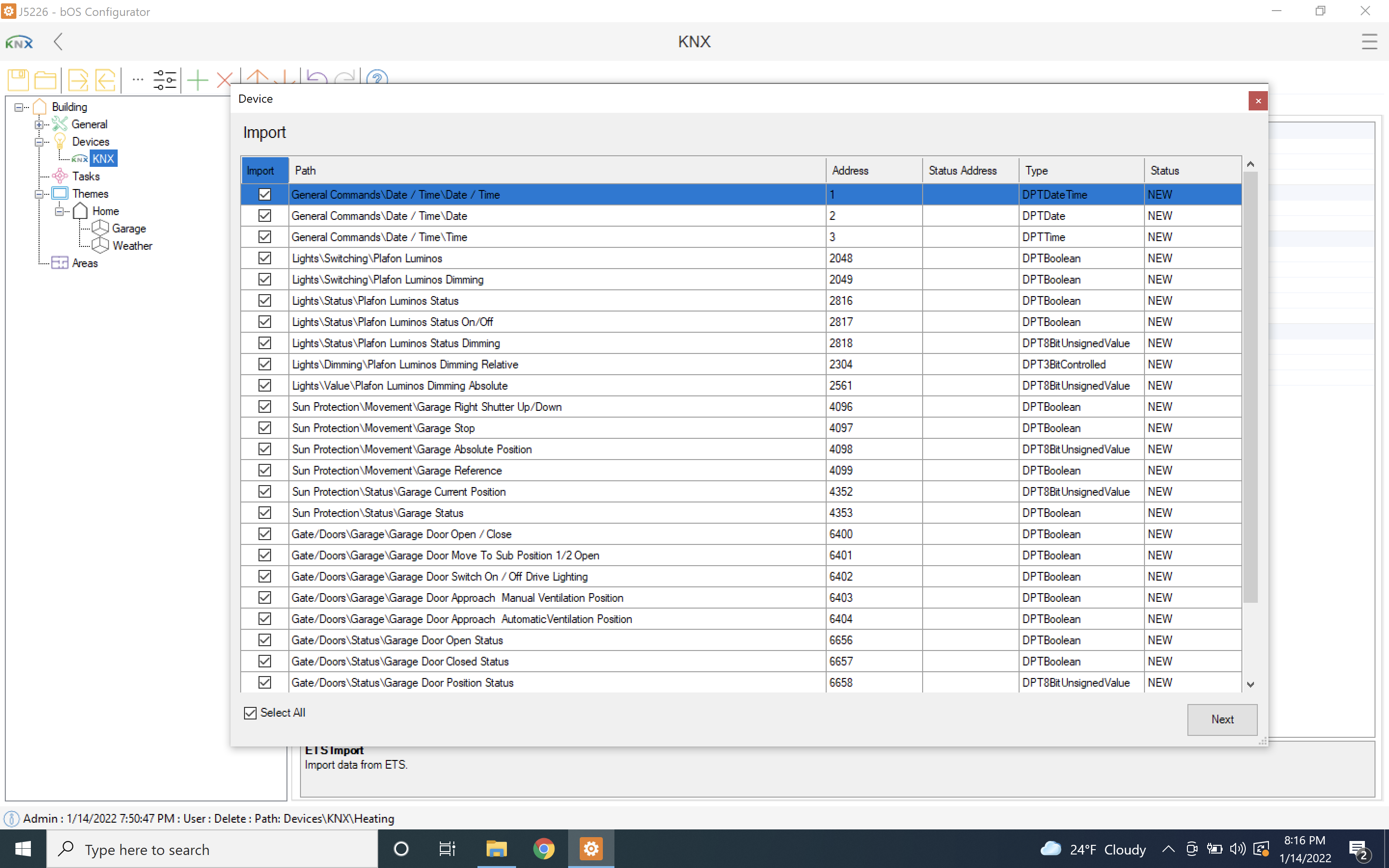Expand the General tree node
The width and height of the screenshot is (1389, 868).
coord(39,124)
